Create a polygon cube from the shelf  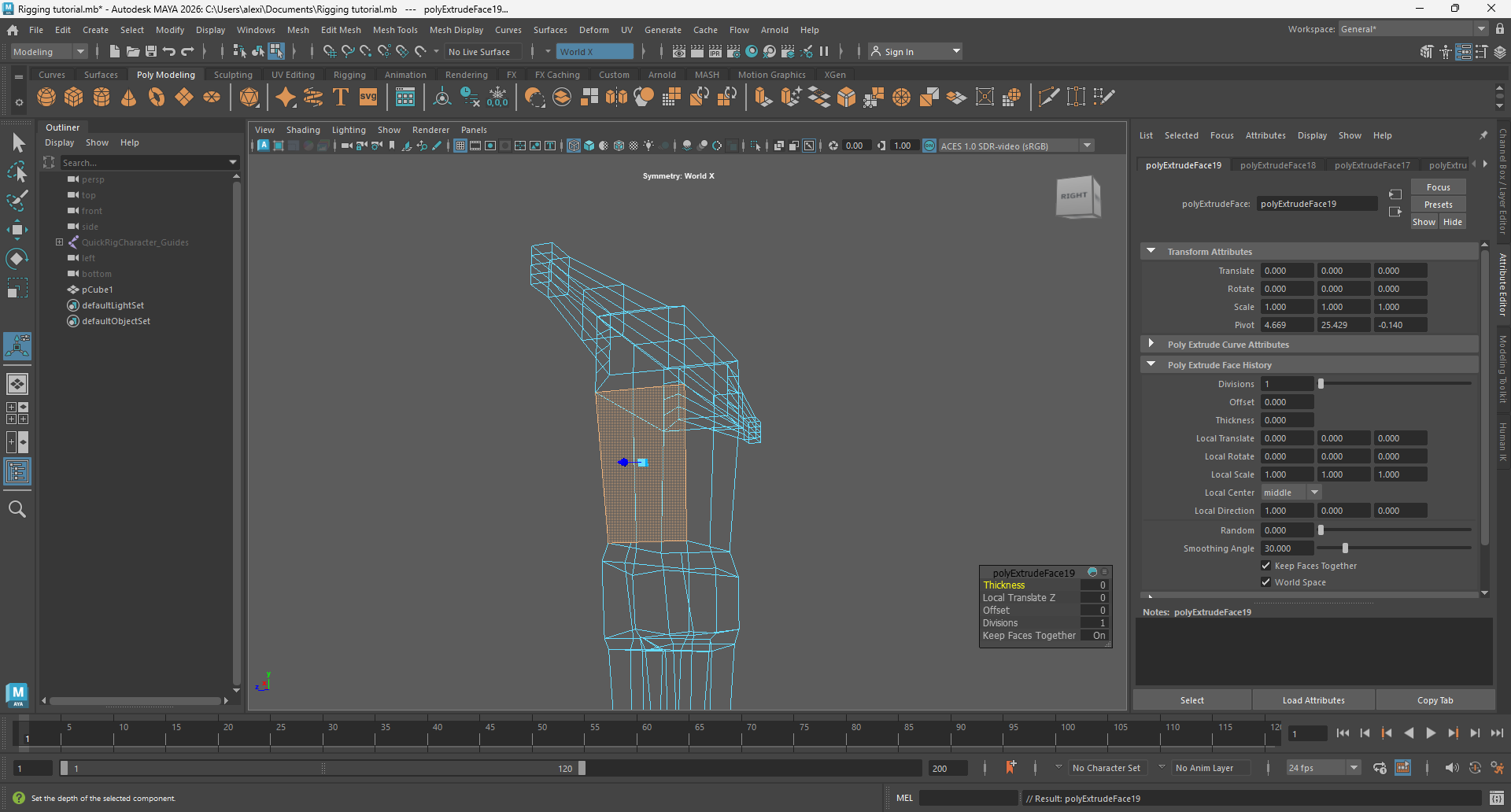click(74, 97)
